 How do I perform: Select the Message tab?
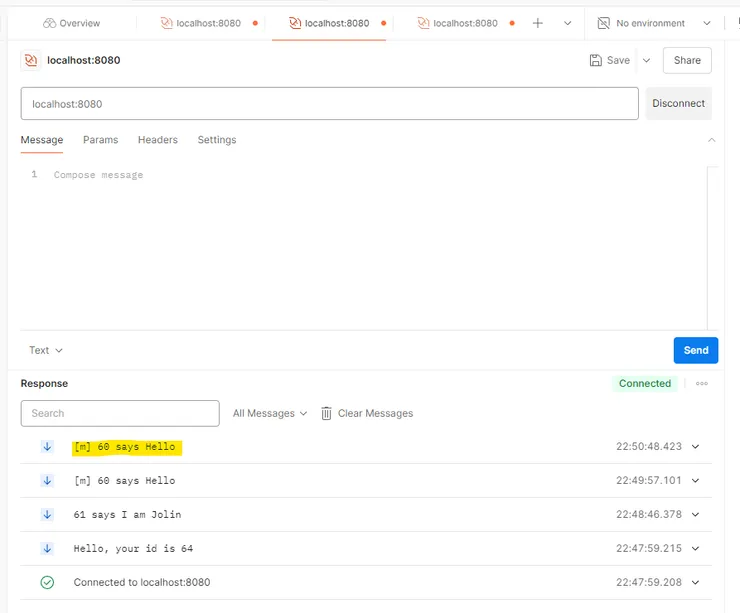pyautogui.click(x=42, y=140)
